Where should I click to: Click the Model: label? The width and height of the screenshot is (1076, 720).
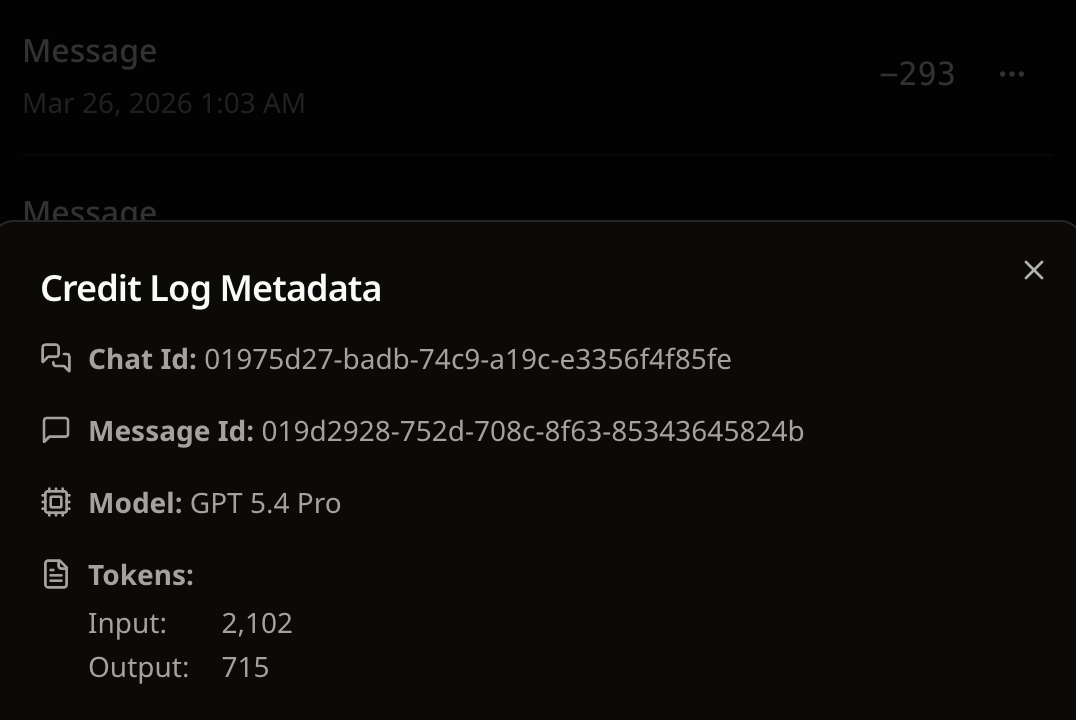pos(136,503)
